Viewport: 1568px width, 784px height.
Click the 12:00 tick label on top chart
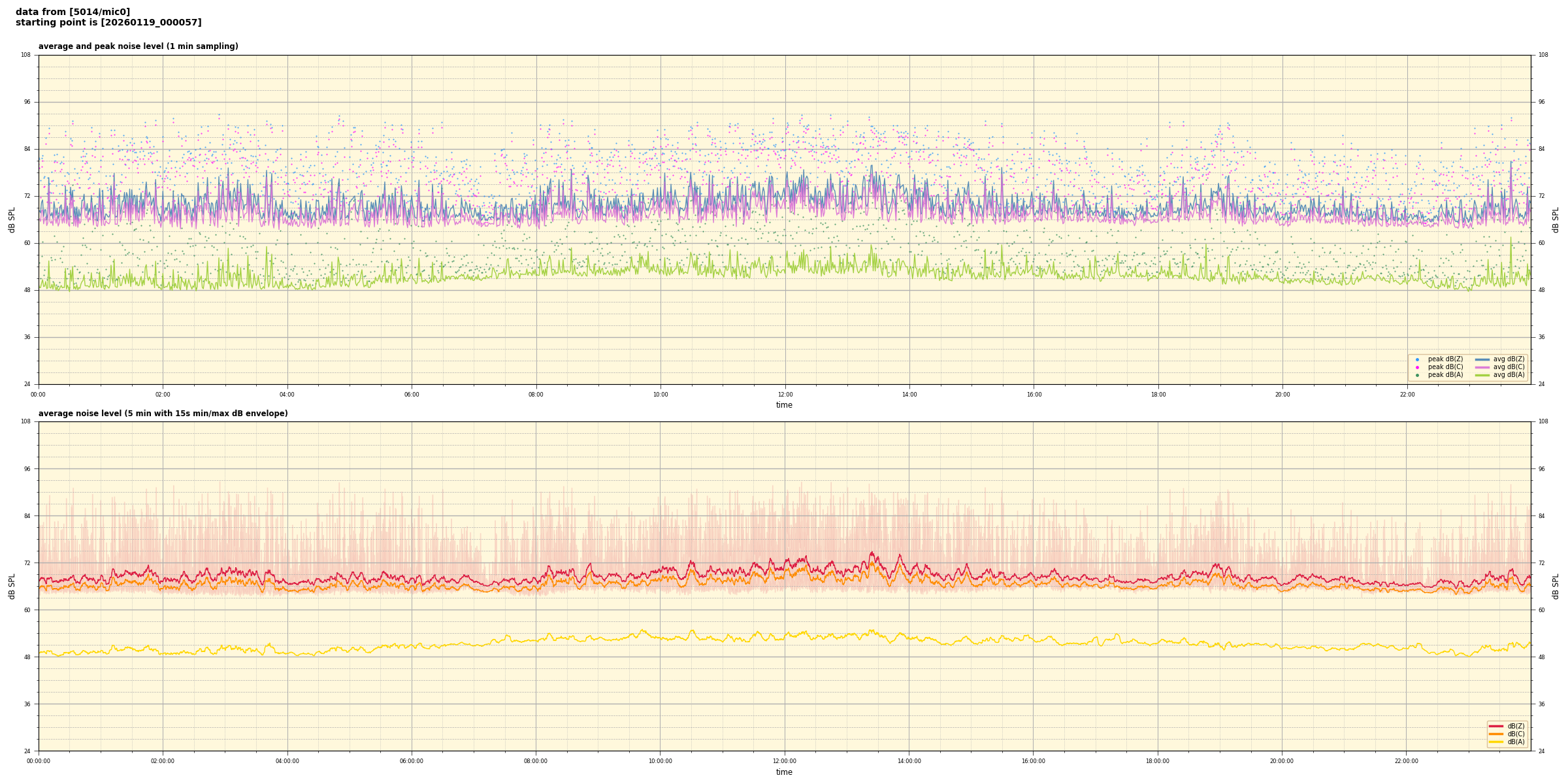[x=785, y=395]
